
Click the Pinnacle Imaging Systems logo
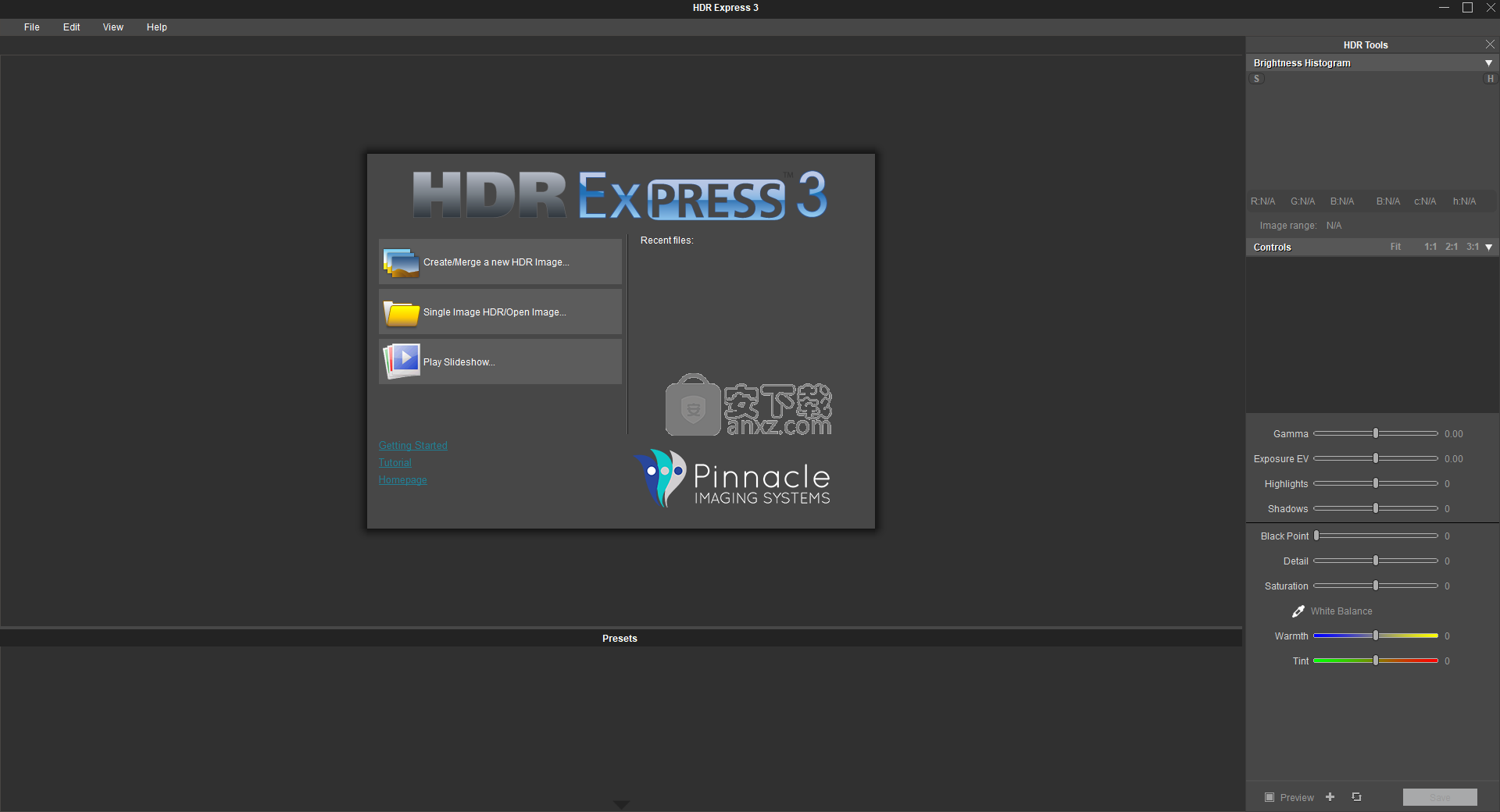732,478
